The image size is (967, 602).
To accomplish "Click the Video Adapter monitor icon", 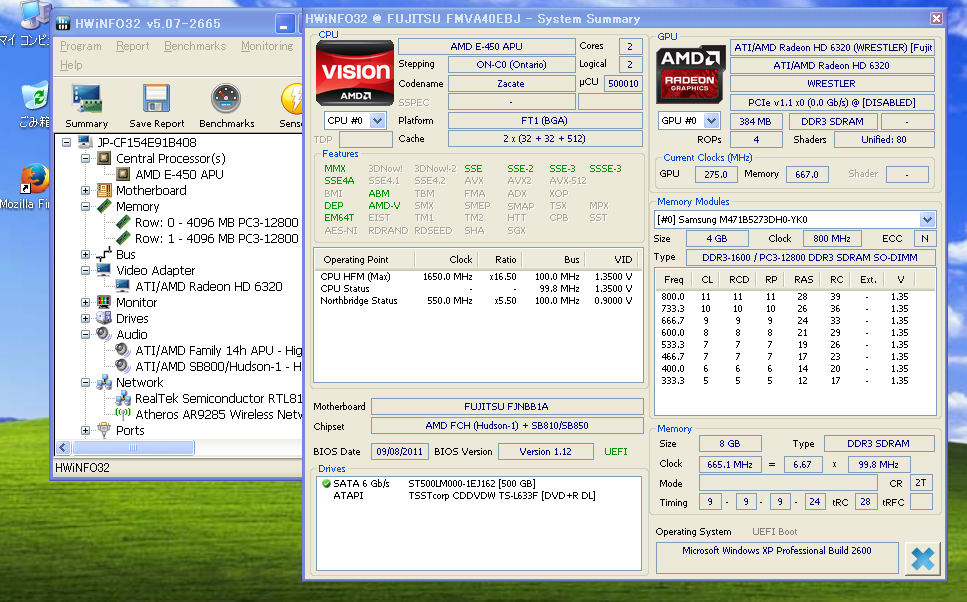I will tap(104, 270).
